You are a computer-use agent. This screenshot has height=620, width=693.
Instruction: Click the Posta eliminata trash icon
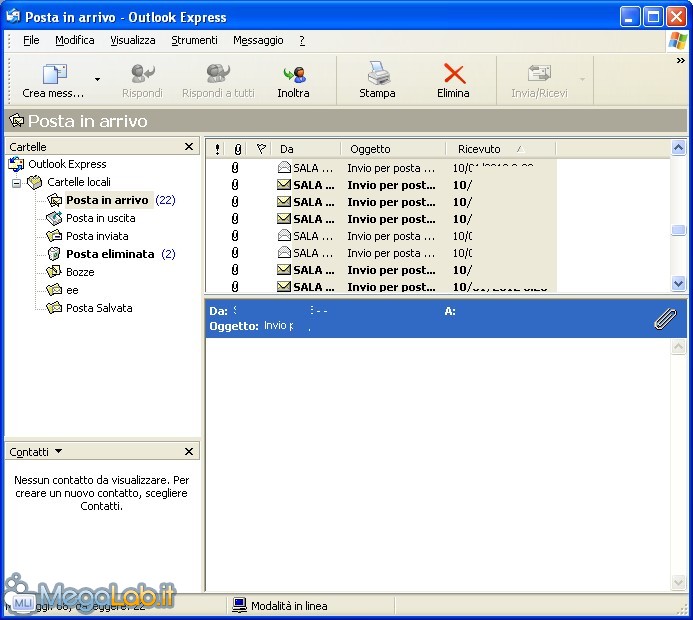tap(54, 254)
